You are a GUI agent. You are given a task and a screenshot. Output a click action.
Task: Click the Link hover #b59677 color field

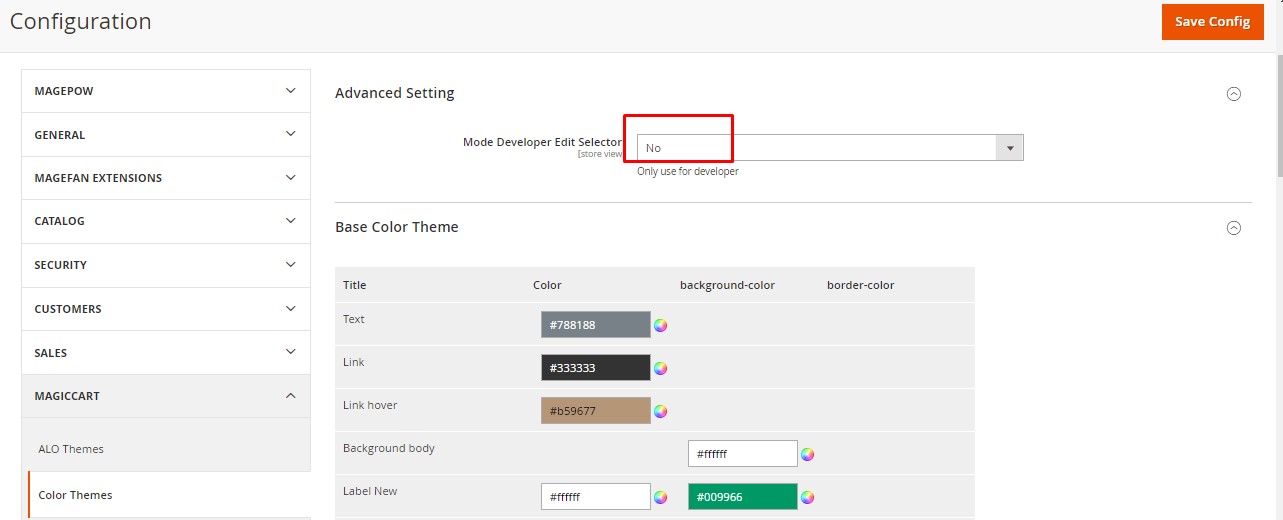pyautogui.click(x=595, y=411)
